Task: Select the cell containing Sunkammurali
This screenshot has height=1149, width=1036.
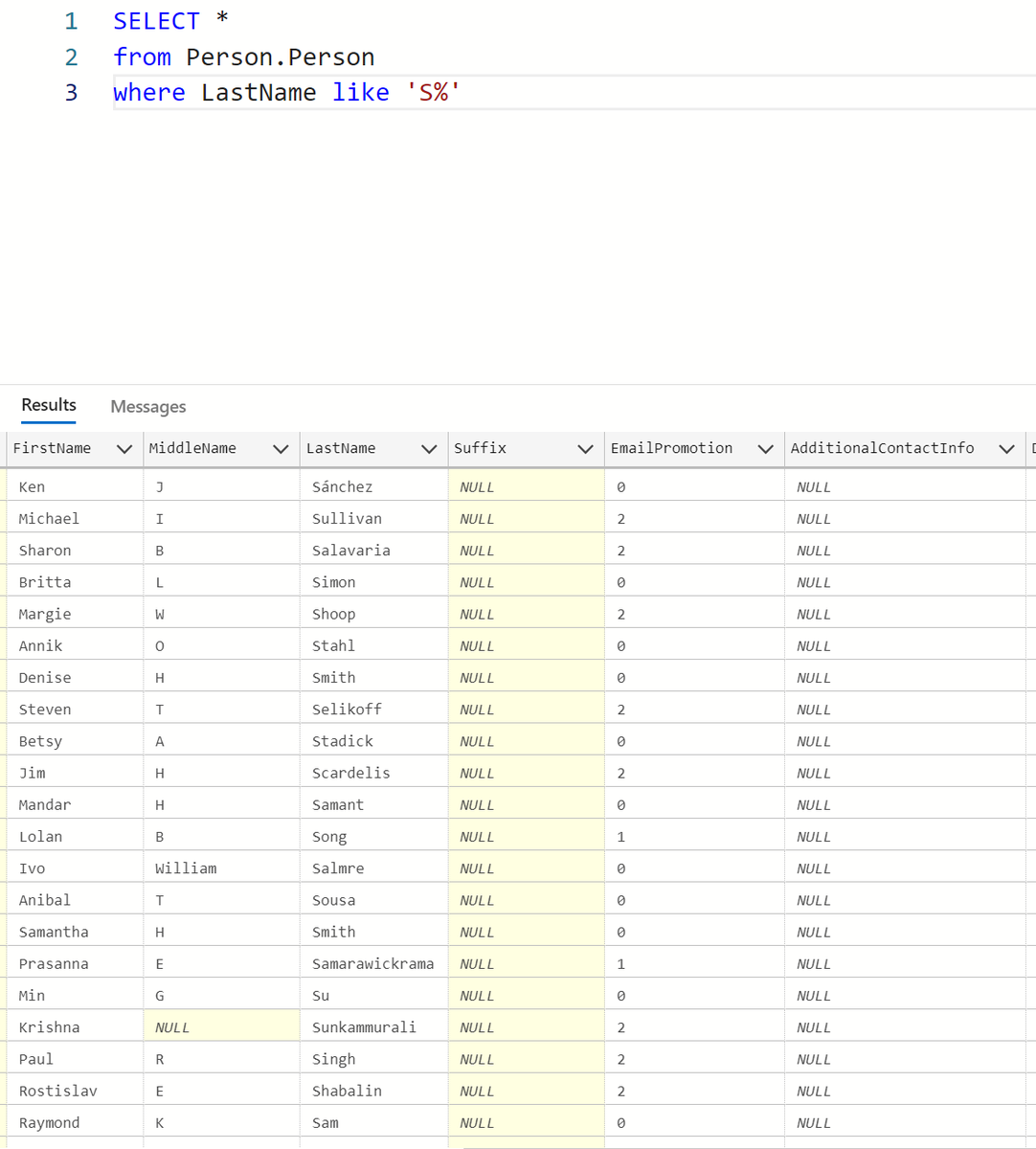Action: pyautogui.click(x=373, y=1026)
